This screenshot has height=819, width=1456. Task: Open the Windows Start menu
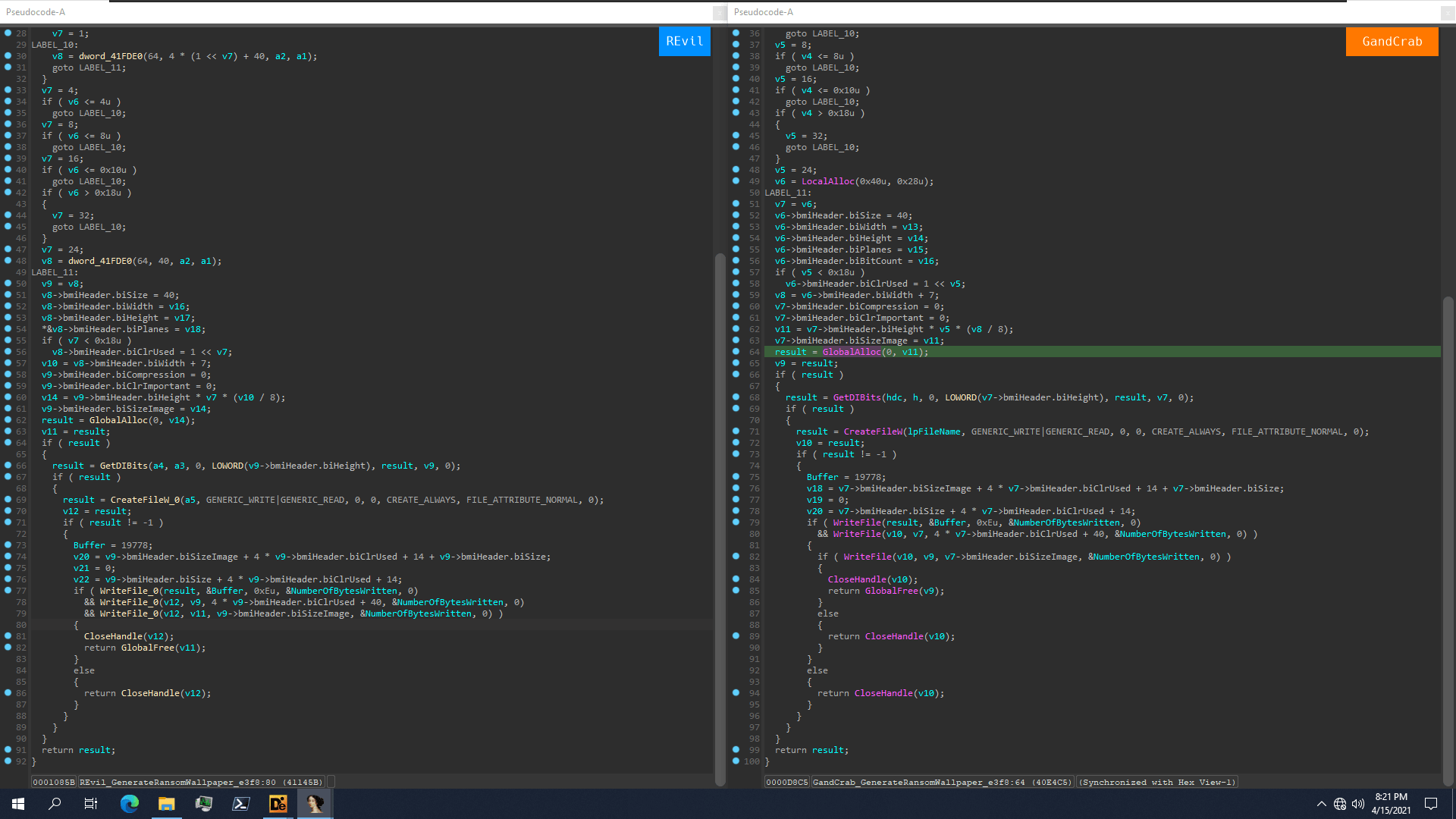pos(18,804)
